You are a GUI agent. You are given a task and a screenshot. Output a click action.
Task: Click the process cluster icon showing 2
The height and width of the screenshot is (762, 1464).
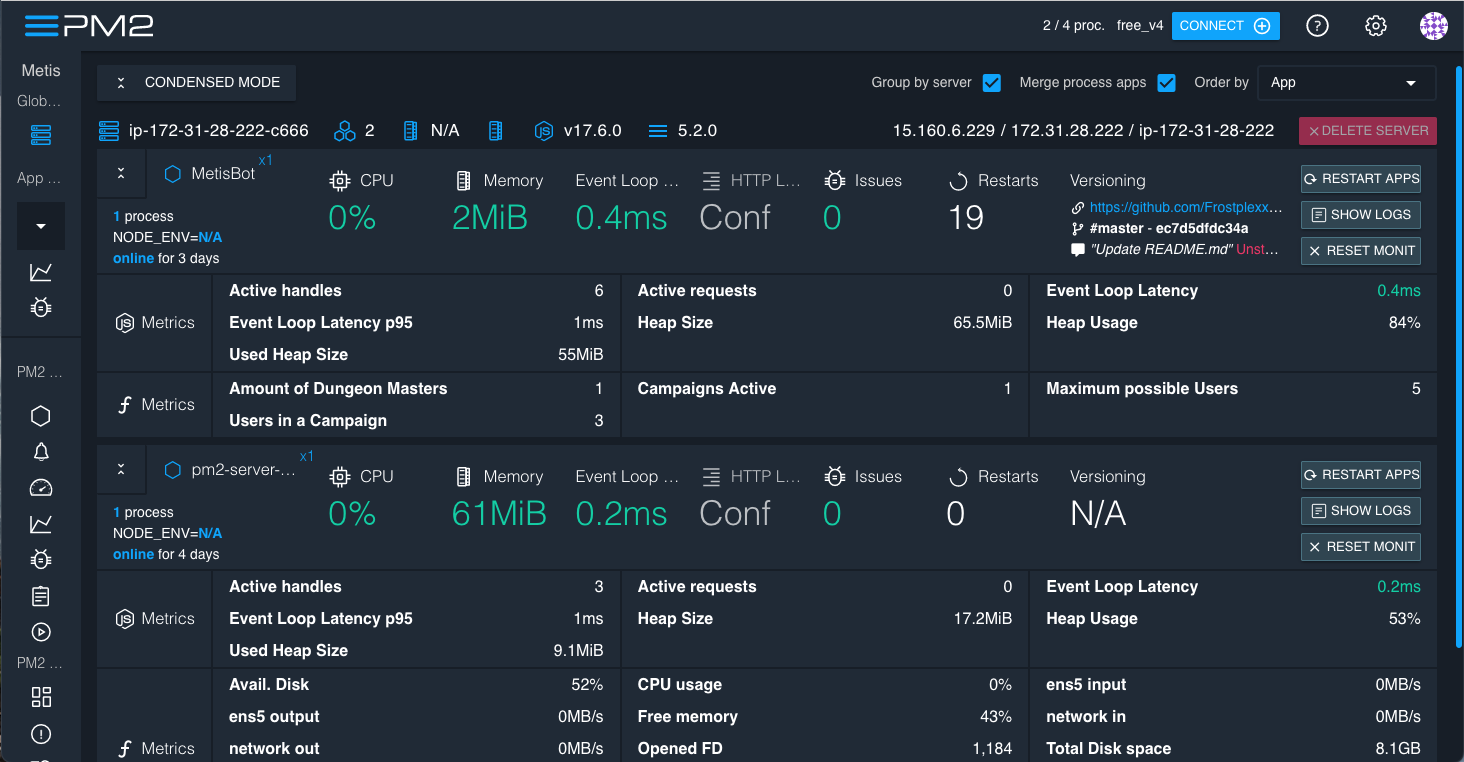pos(345,131)
